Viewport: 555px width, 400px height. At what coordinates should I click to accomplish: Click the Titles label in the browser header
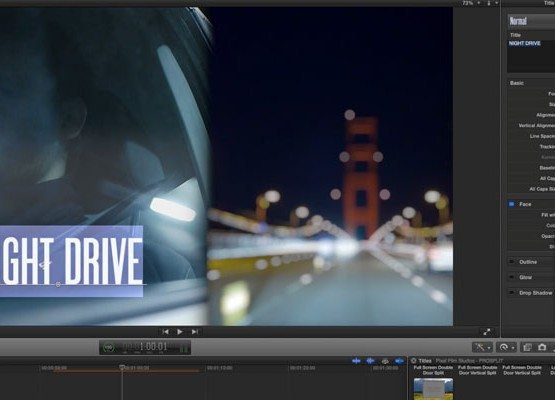pyautogui.click(x=425, y=361)
